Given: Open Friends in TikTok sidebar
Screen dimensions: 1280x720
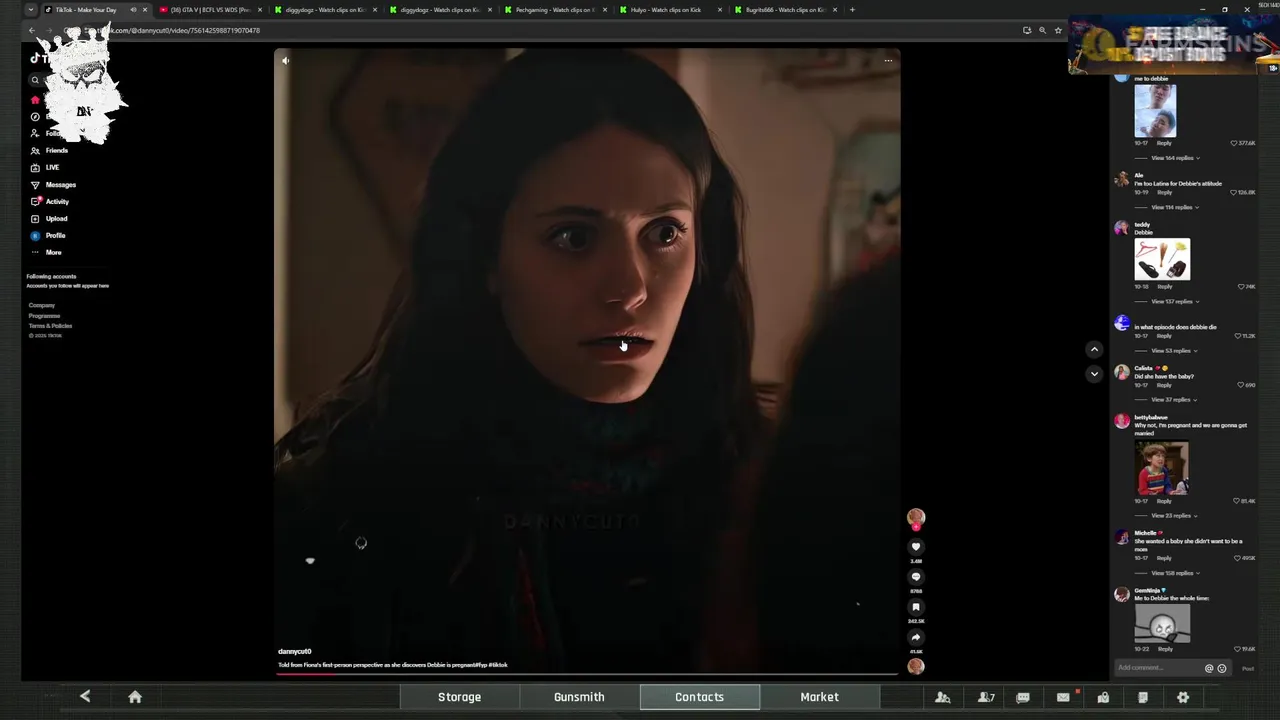Looking at the screenshot, I should pyautogui.click(x=49, y=150).
